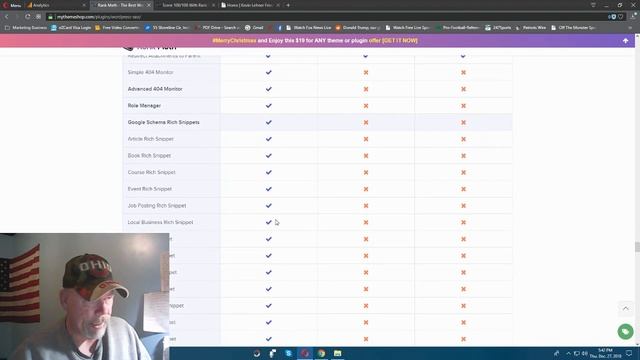This screenshot has width=640, height=360.
Task: Click the Opera icon in the taskbar
Action: [305, 353]
